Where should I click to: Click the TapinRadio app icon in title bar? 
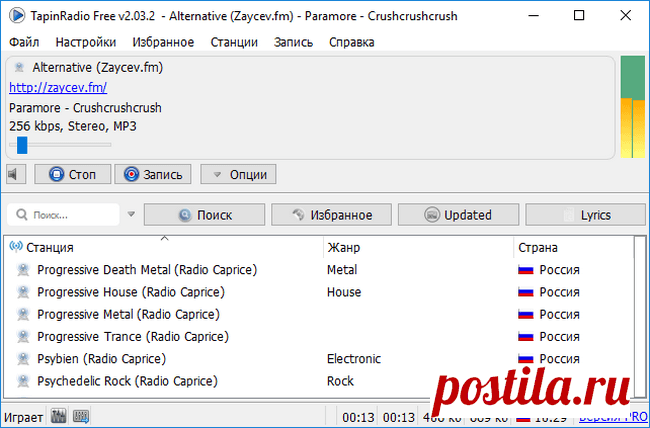pos(17,16)
